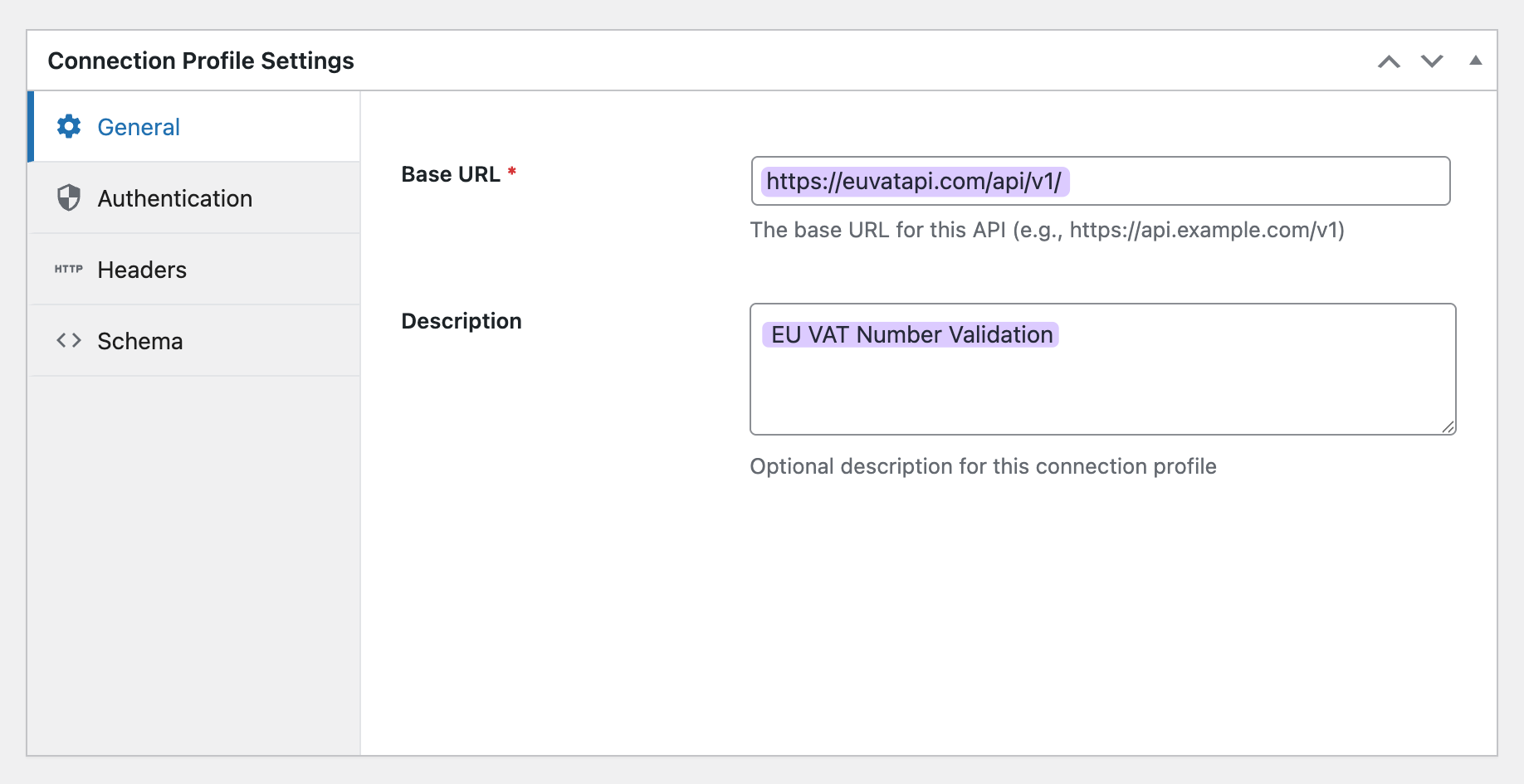Click the red required asterisk by Base URL

[x=512, y=172]
